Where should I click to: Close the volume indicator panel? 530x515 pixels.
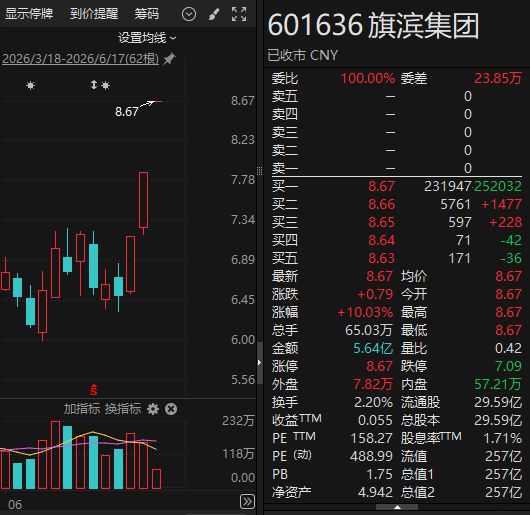point(171,409)
